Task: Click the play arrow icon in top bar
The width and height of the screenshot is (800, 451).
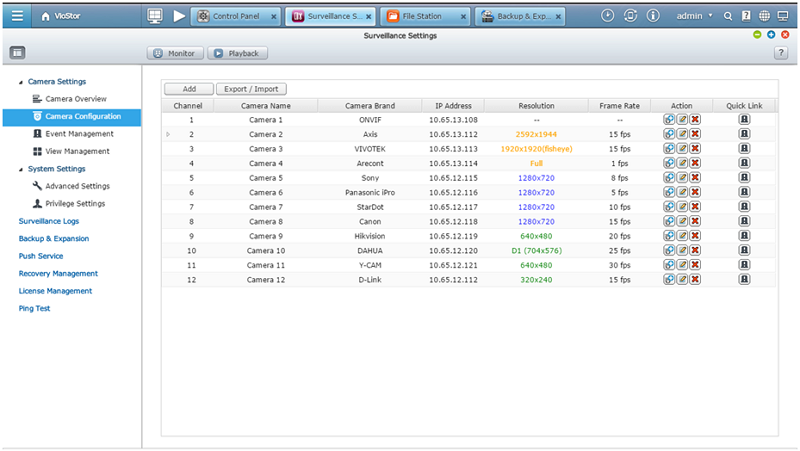Action: point(179,16)
